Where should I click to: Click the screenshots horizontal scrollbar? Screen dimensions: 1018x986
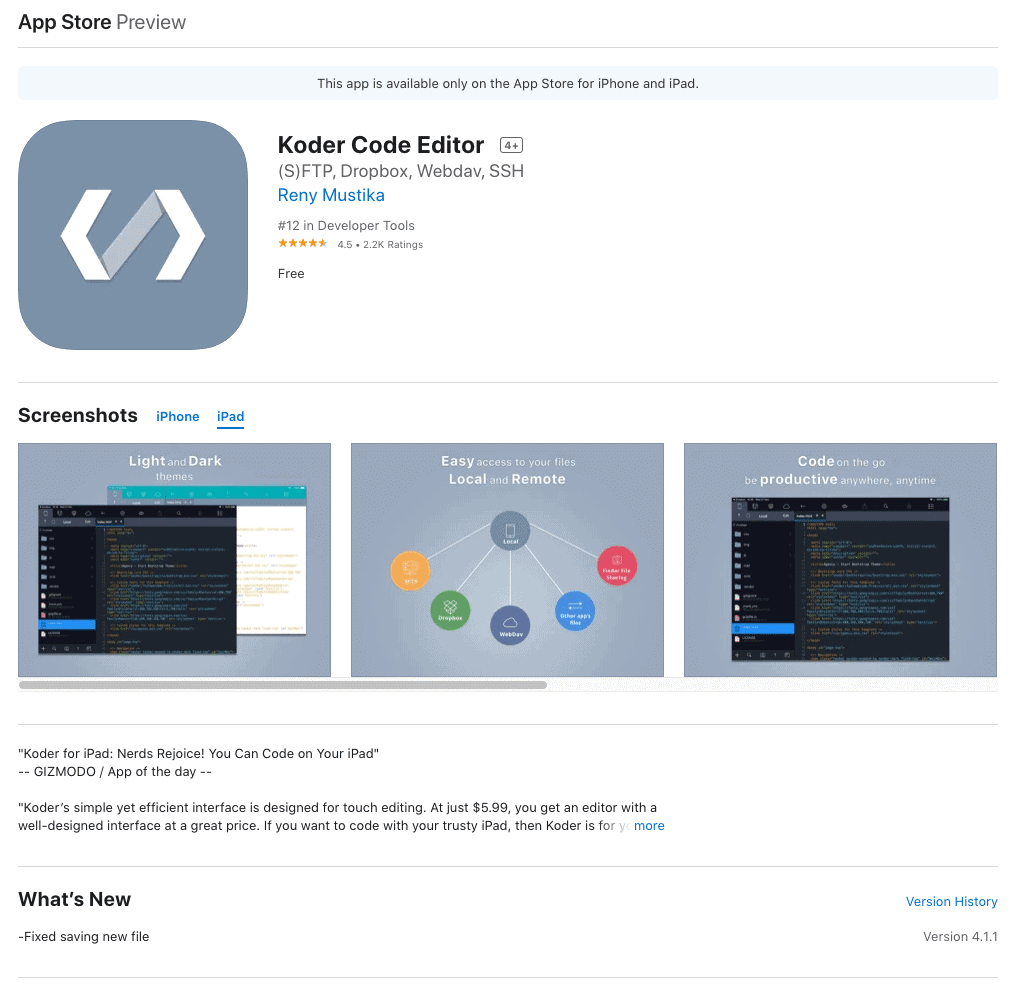283,685
